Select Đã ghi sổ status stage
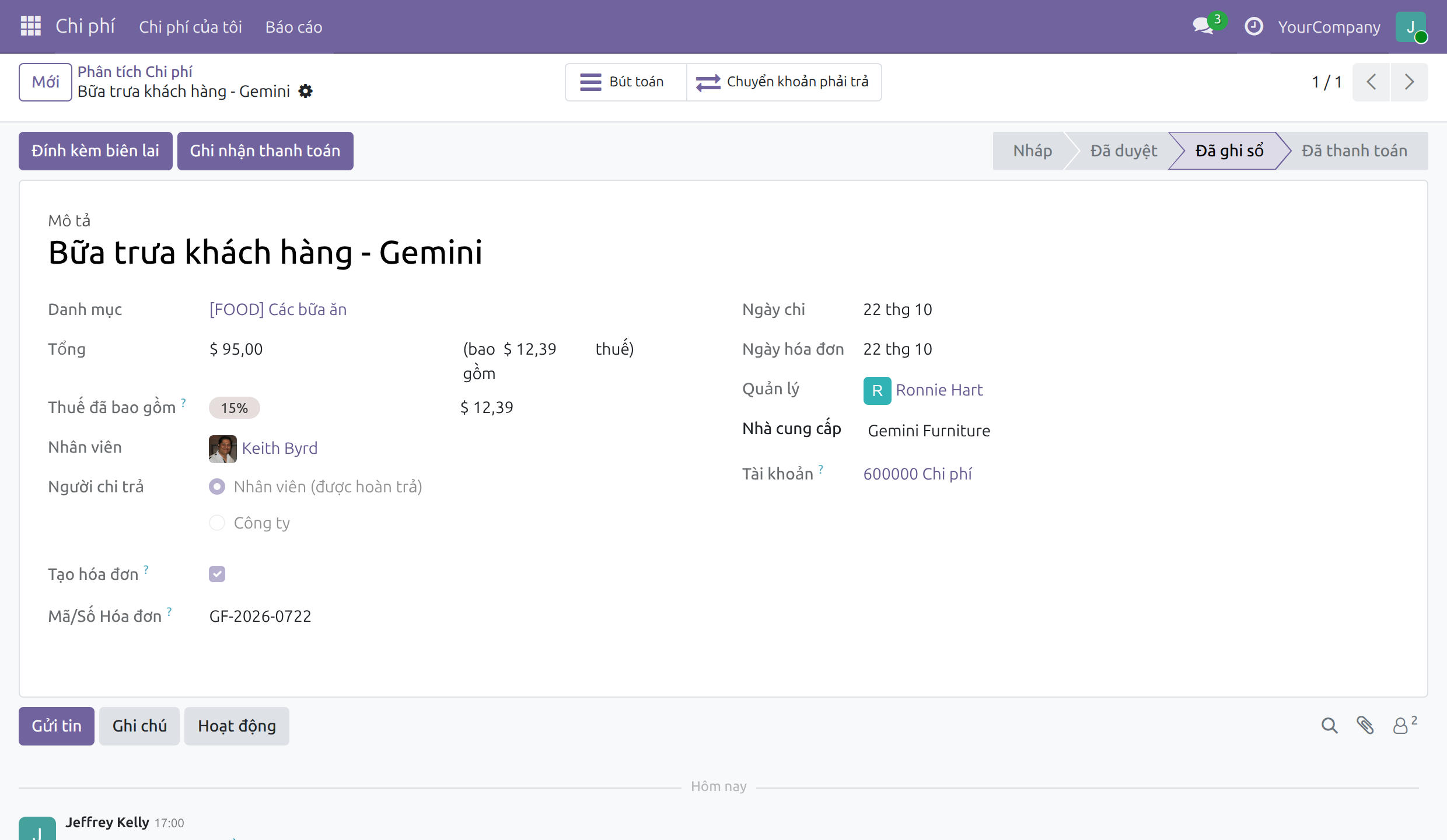 coord(1229,150)
